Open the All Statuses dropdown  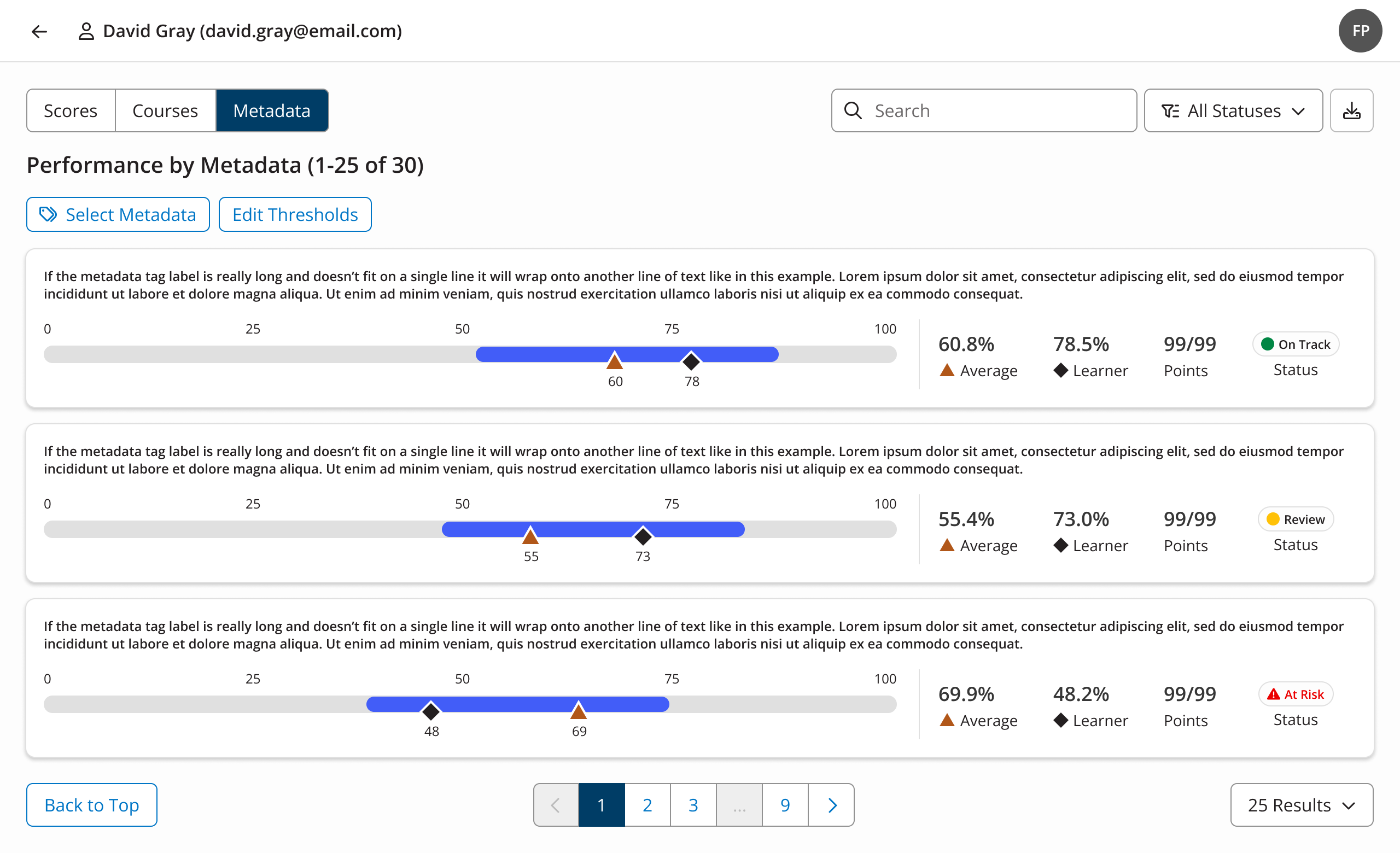1233,110
